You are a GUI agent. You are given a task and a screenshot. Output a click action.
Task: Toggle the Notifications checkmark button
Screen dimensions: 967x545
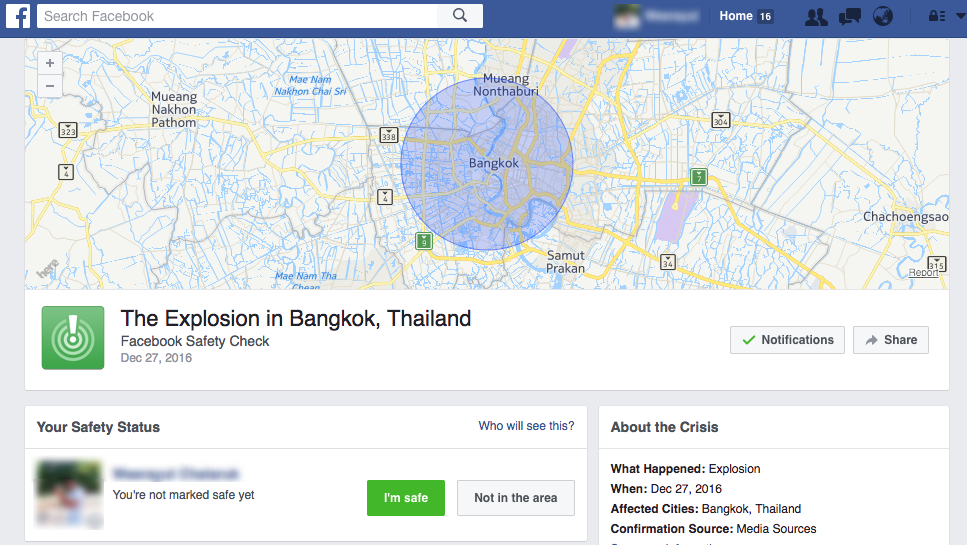click(x=787, y=340)
